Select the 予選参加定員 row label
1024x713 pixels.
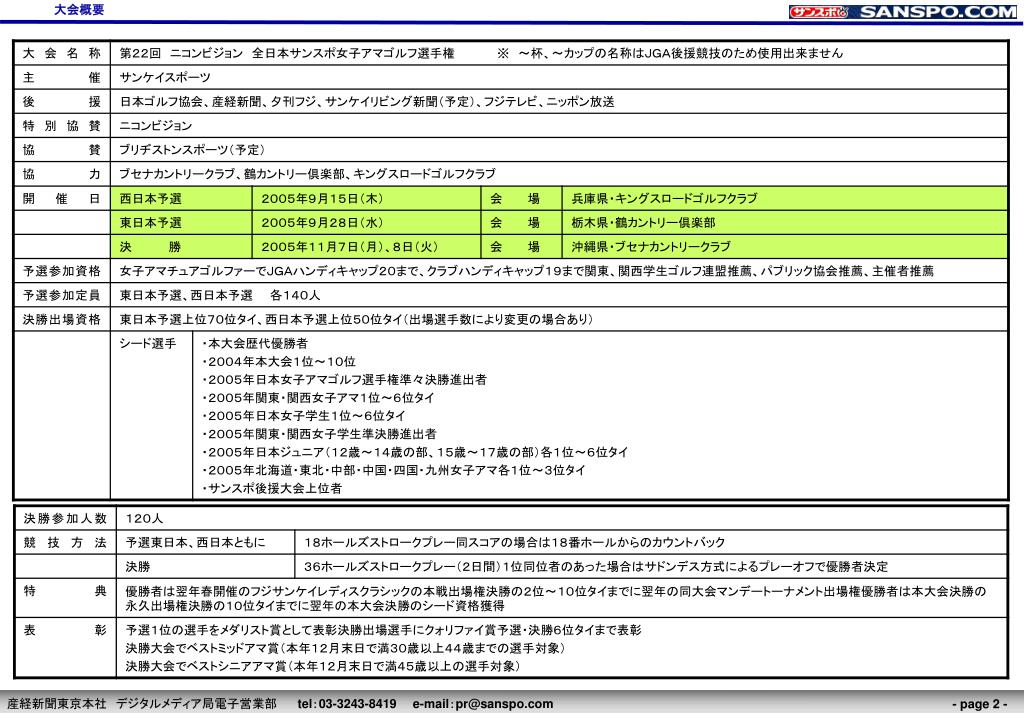tap(62, 295)
